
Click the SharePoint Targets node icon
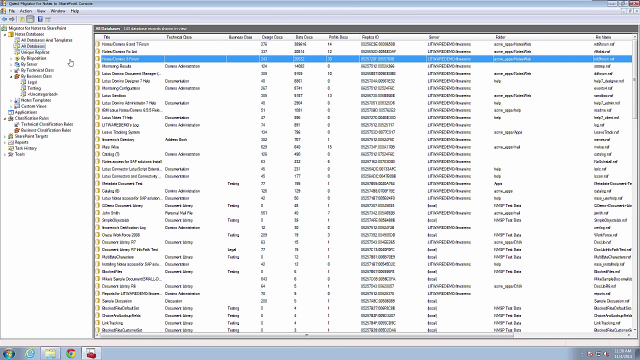pos(11,136)
